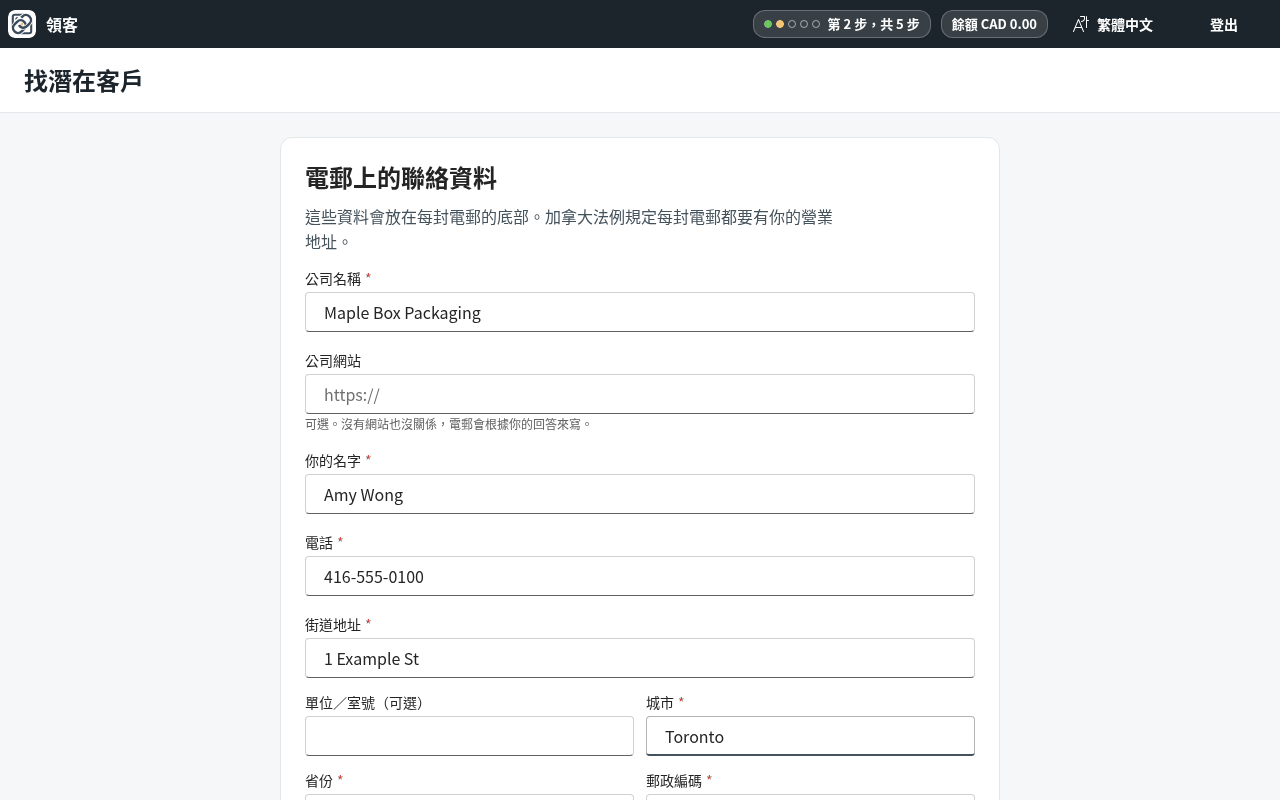1280x800 pixels.
Task: Click the language translate icon
Action: pos(1081,24)
